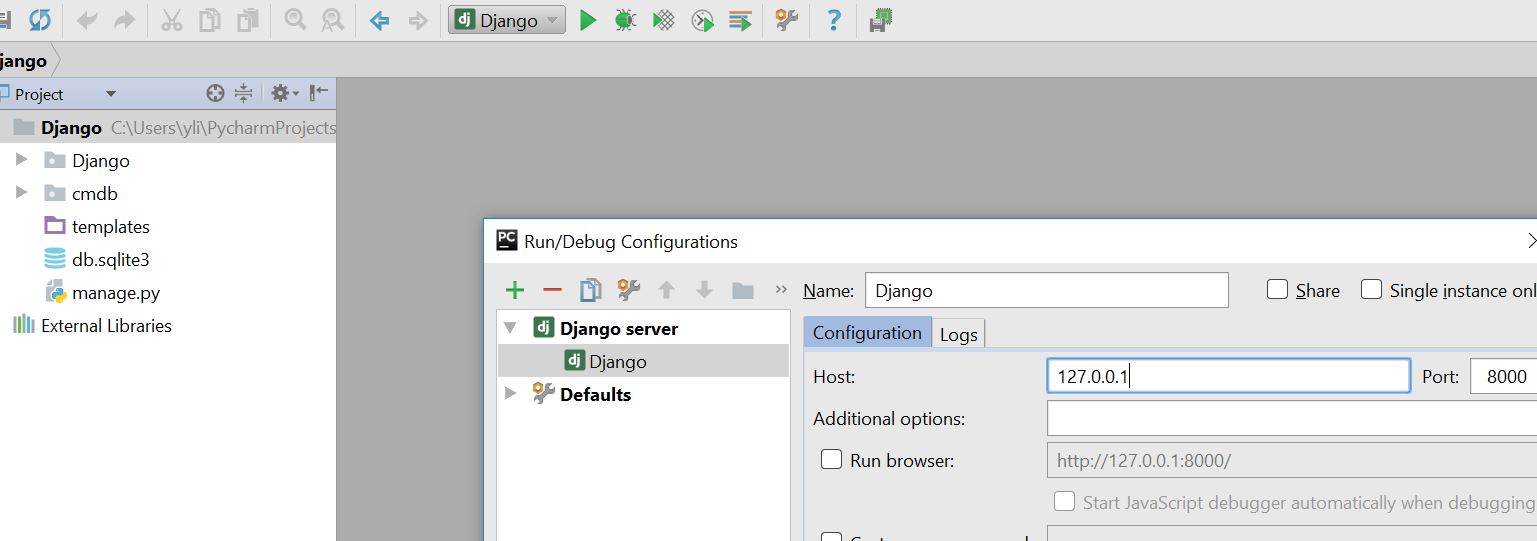The height and width of the screenshot is (541, 1537).
Task: Edit defaults wrench icon in dialog
Action: pos(628,291)
